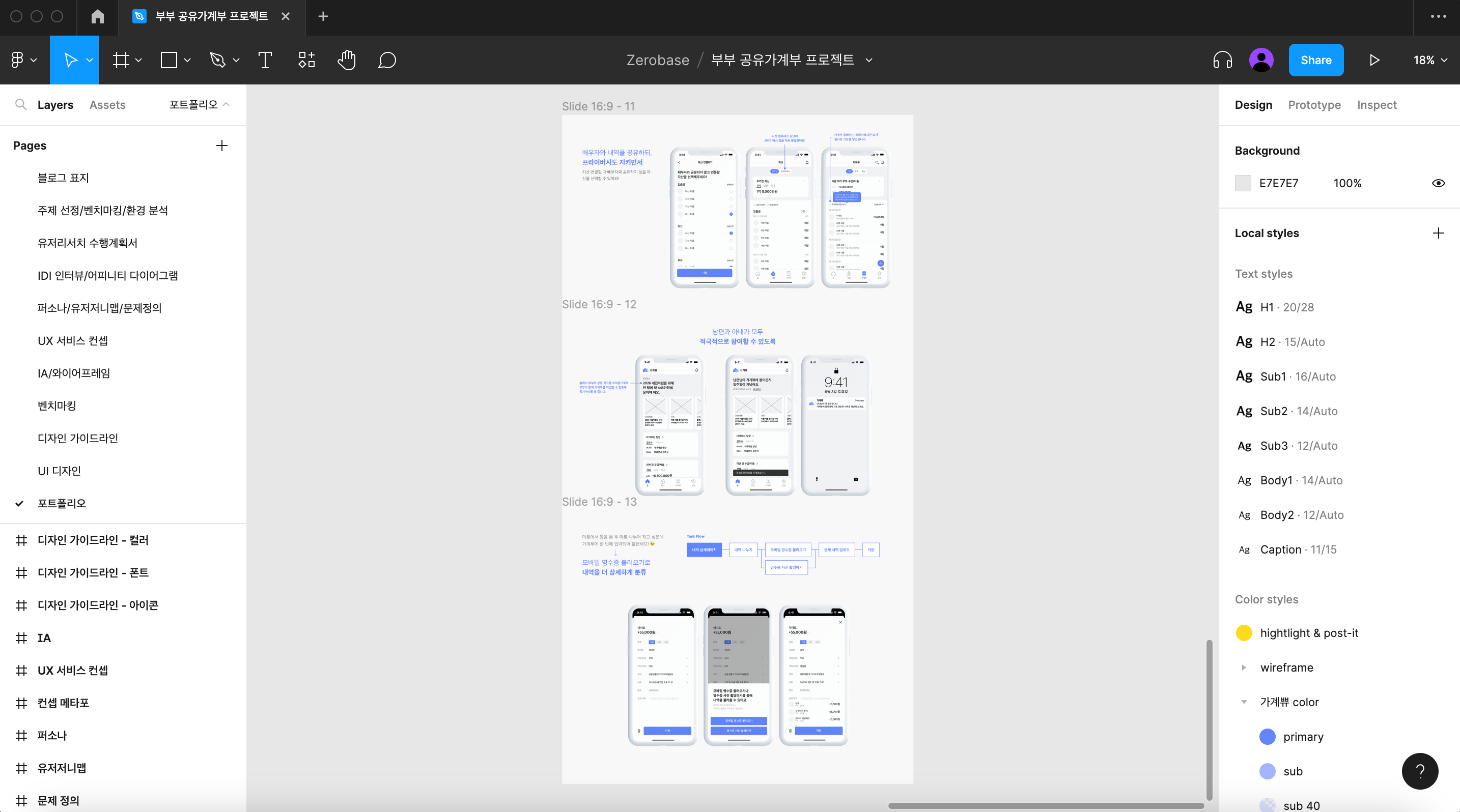Screen dimensions: 1460x812
Task: Open the 벤치마킹 page
Action: pyautogui.click(x=57, y=406)
